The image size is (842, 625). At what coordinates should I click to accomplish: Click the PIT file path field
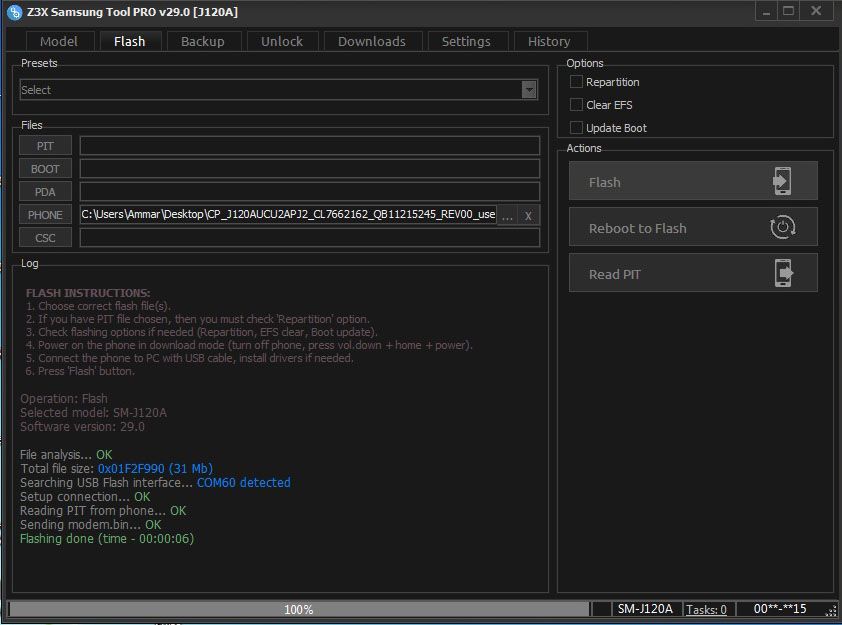click(x=310, y=146)
